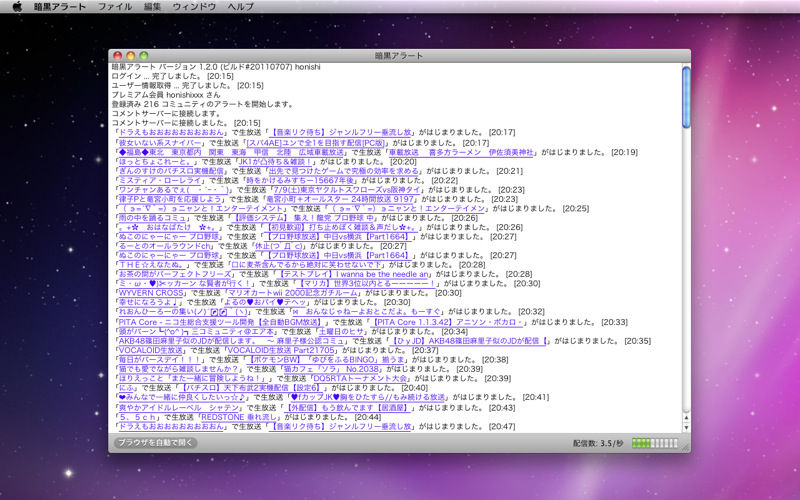Click the scrollbar down arrow

pyautogui.click(x=686, y=428)
